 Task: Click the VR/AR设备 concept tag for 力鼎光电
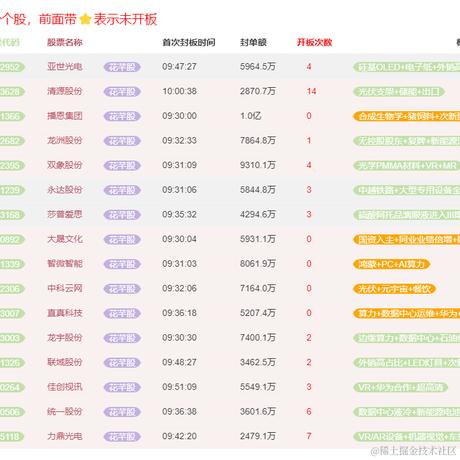406,437
